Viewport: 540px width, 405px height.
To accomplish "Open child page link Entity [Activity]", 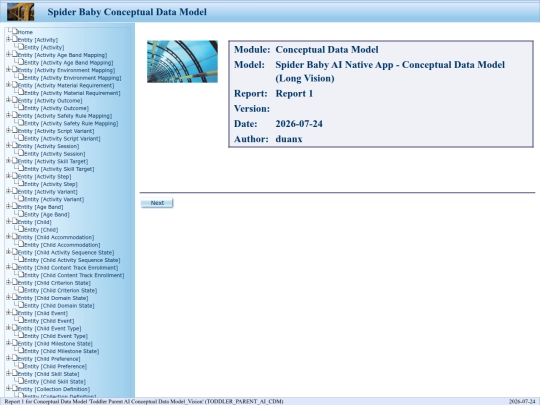I will pos(44,48).
